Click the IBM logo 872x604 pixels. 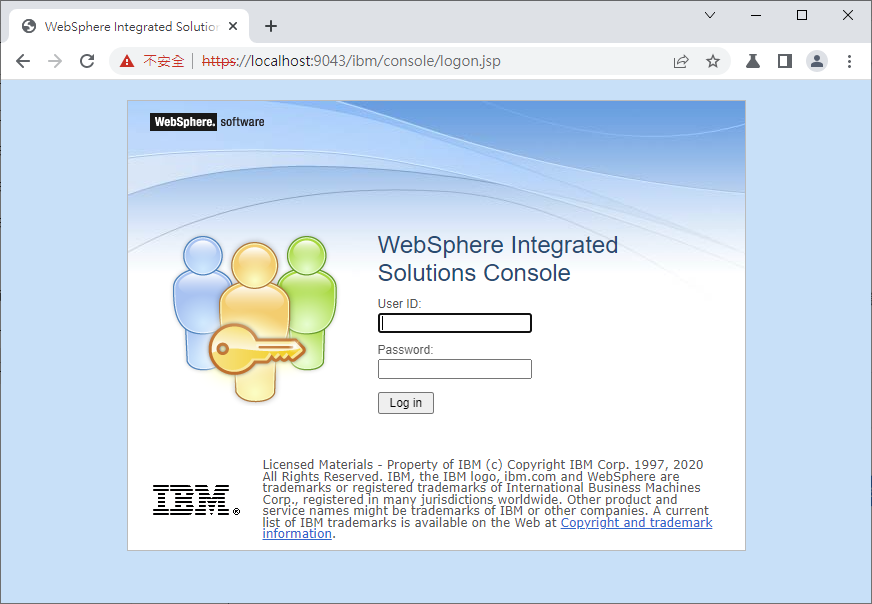point(196,500)
